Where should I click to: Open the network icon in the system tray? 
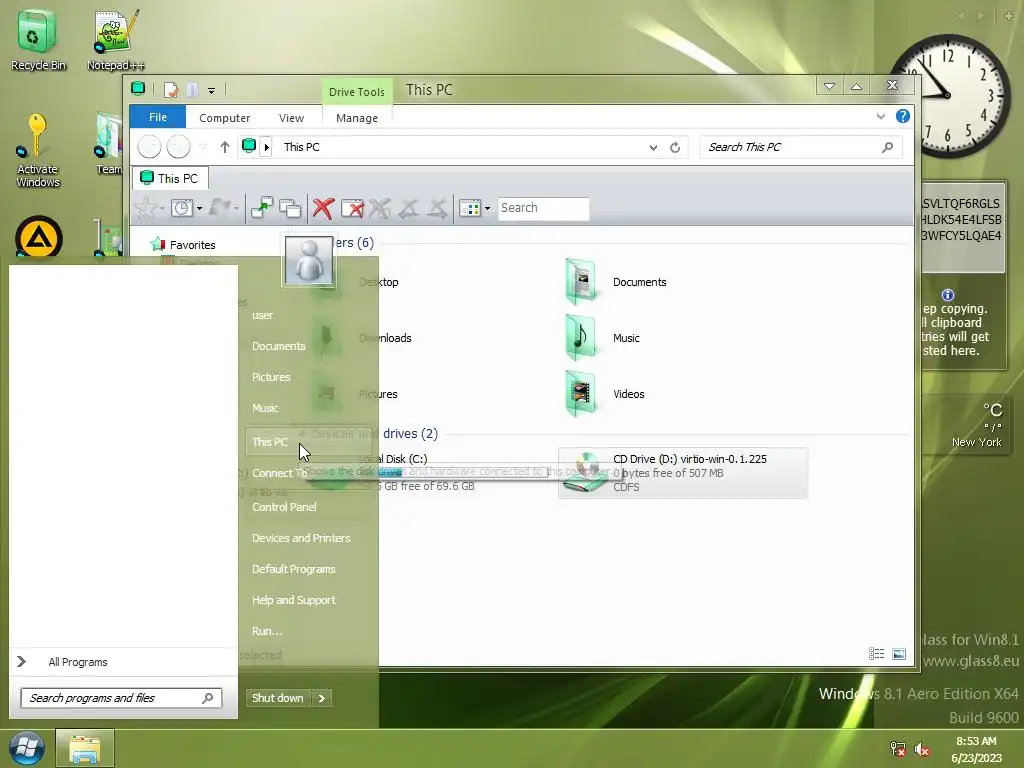pos(898,749)
